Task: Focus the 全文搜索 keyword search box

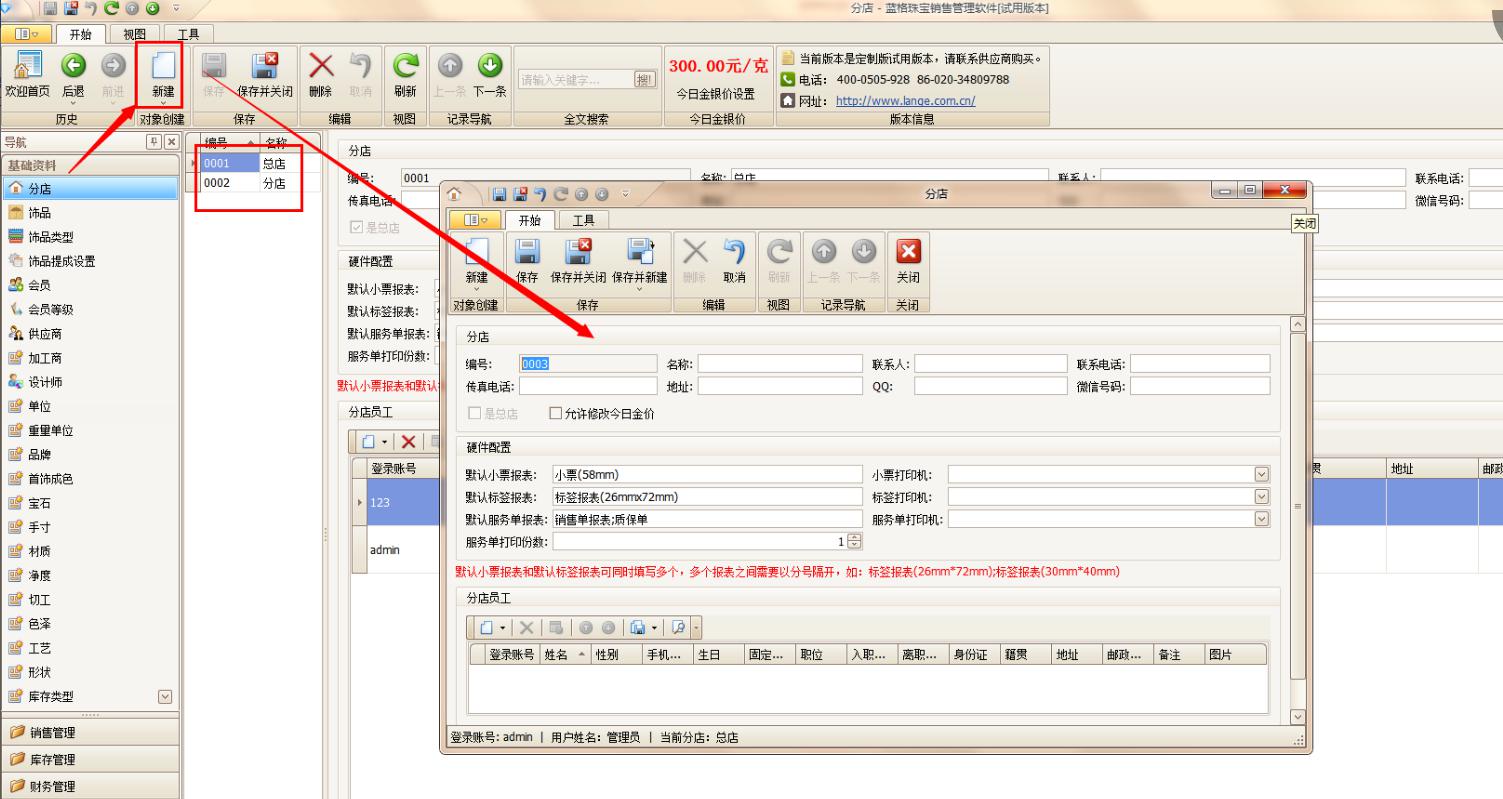Action: (x=577, y=80)
